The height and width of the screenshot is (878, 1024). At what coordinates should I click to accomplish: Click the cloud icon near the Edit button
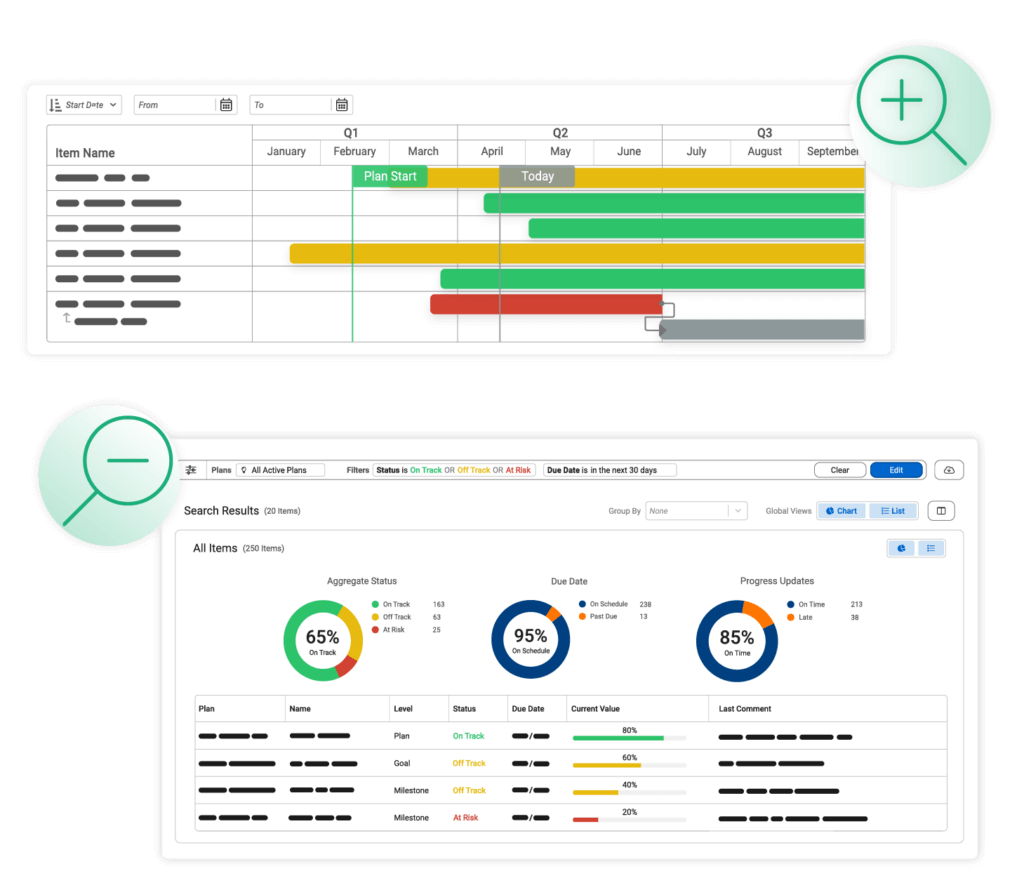point(948,470)
